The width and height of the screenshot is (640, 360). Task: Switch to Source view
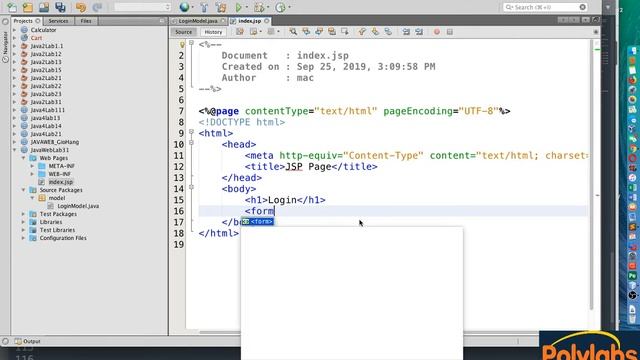click(x=183, y=32)
